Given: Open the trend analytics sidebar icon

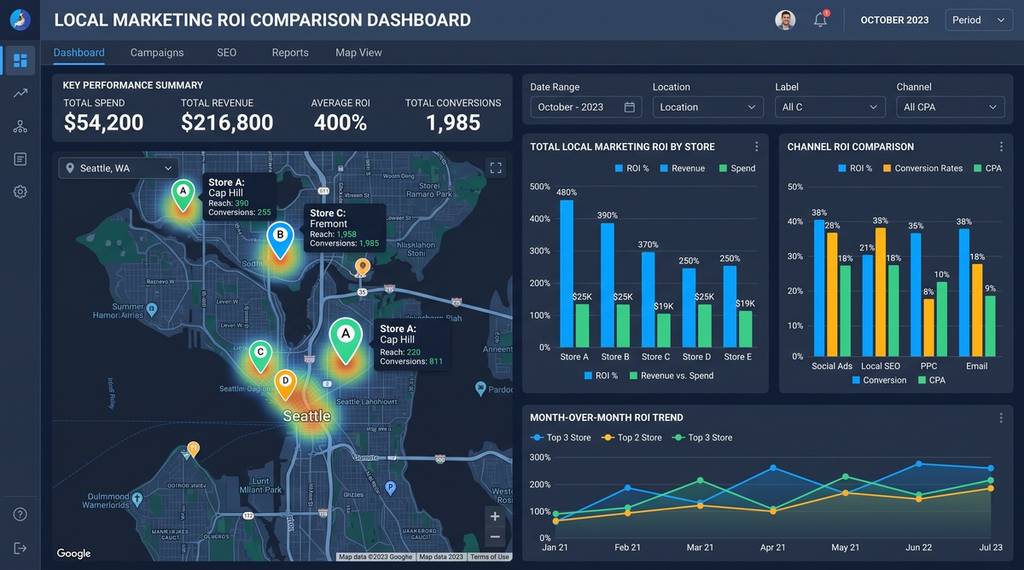Looking at the screenshot, I should tap(20, 93).
